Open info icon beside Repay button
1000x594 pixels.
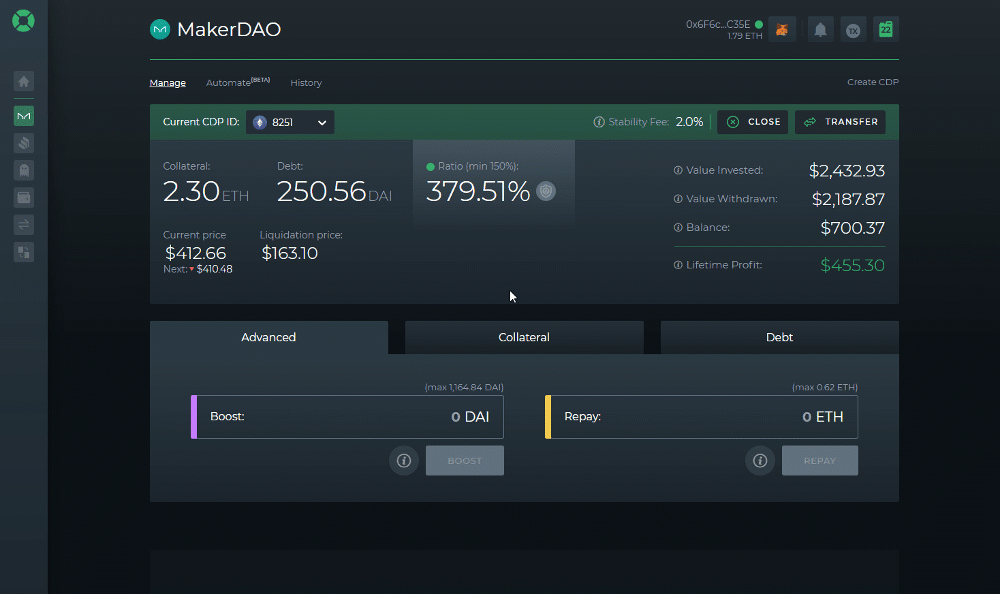point(760,461)
